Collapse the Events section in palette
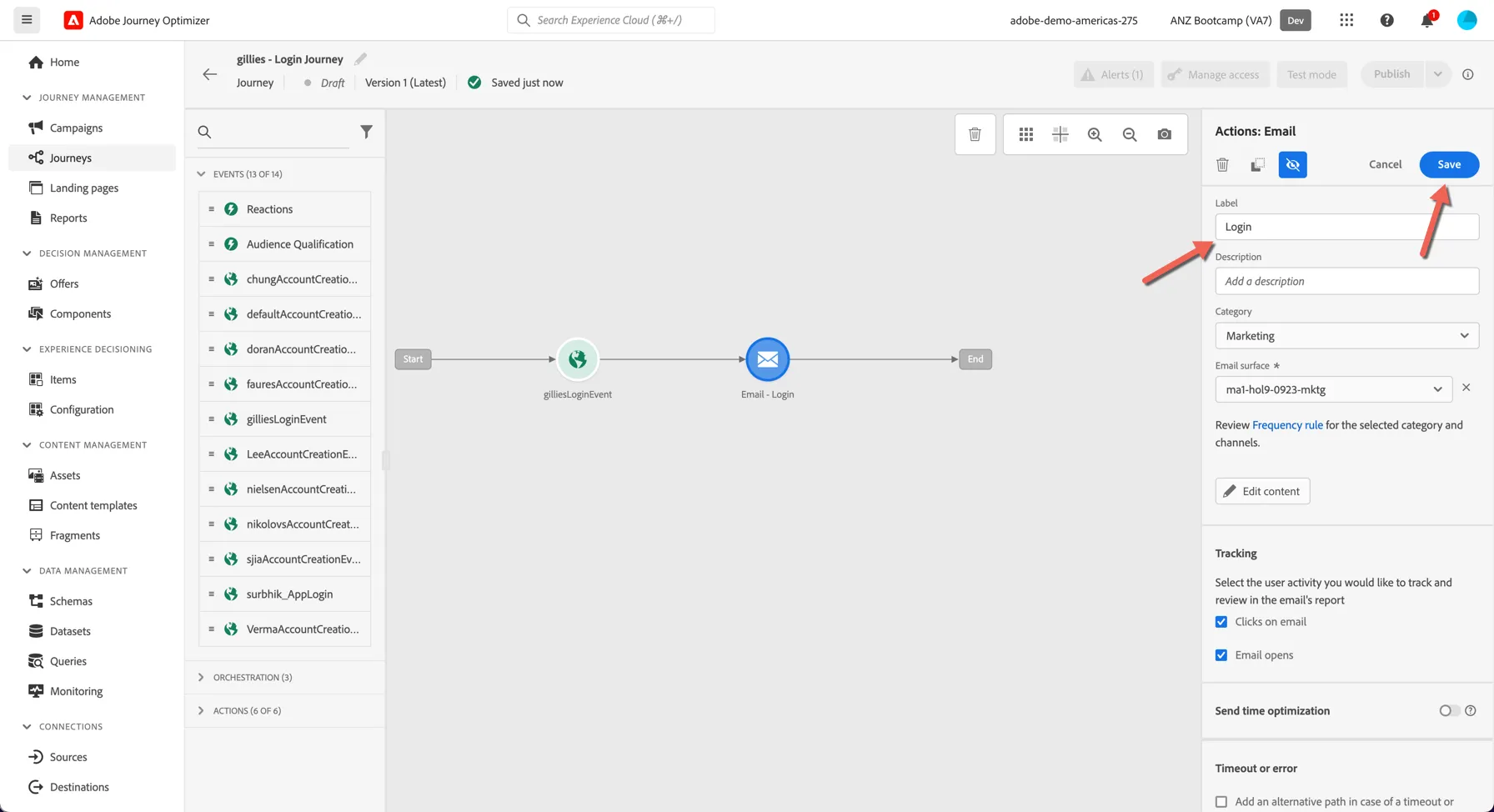The width and height of the screenshot is (1494, 812). coord(201,174)
